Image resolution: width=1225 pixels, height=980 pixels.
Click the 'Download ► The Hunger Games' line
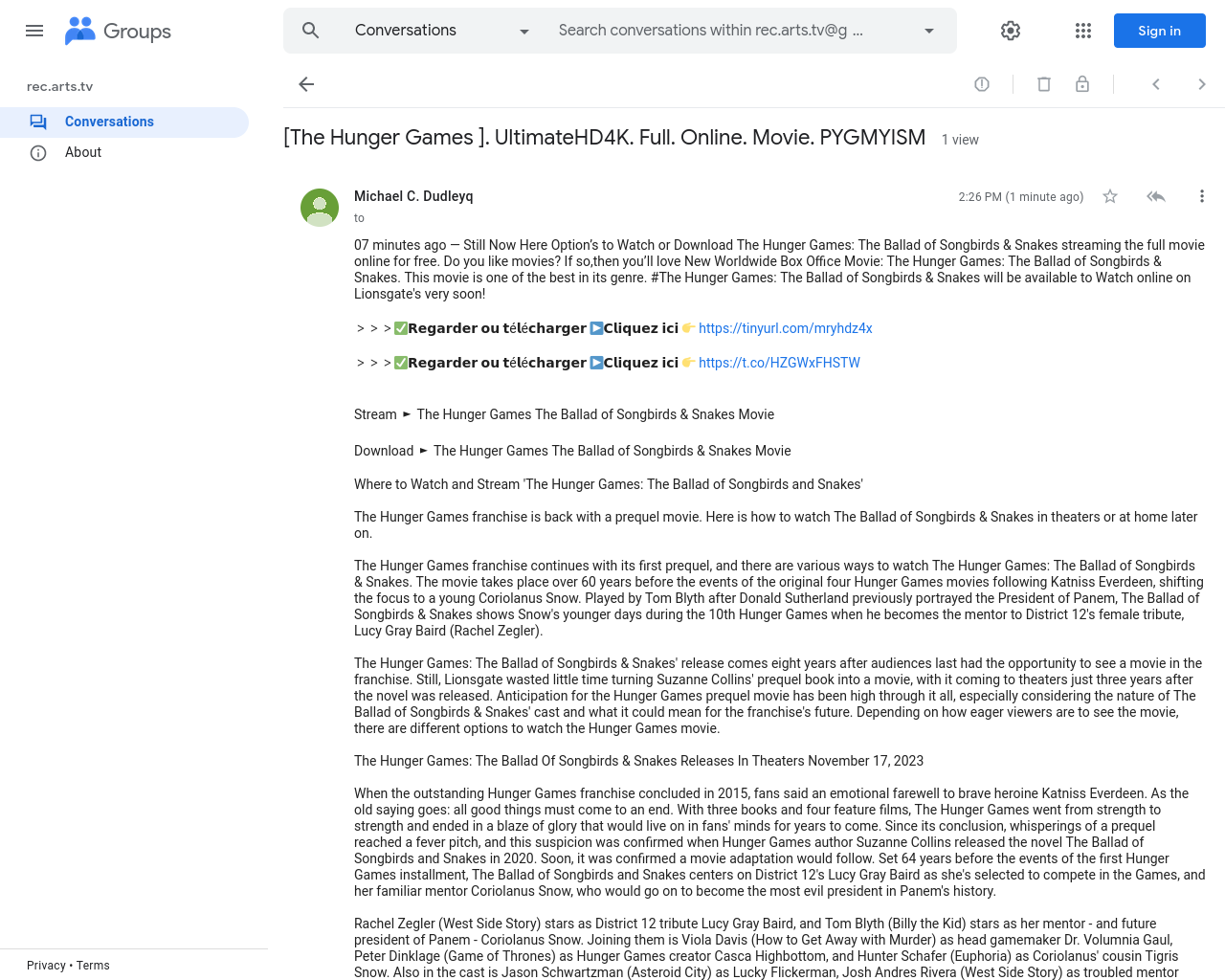pos(572,451)
